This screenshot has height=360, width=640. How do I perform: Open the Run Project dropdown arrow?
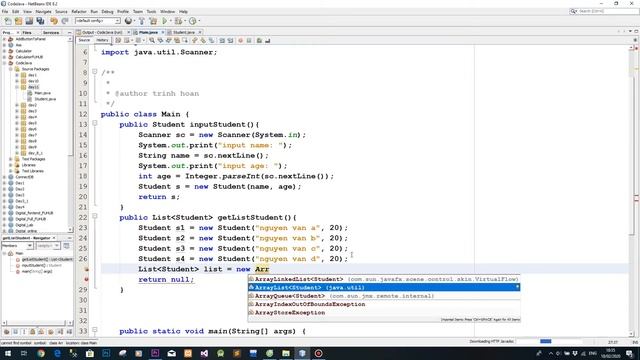click(171, 21)
